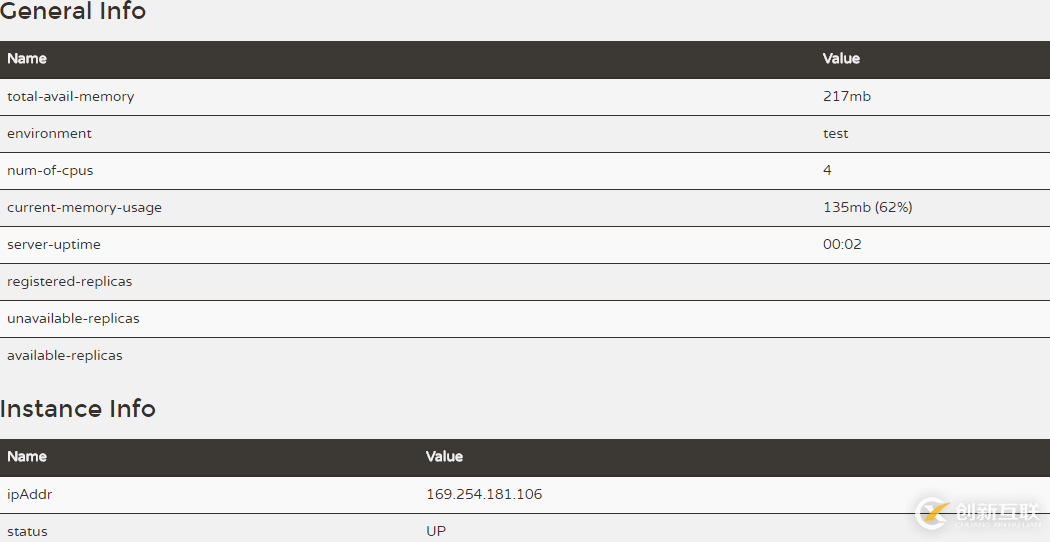Screen dimensions: 1050x542
Task: Click the registered-replicas row
Action: [69, 282]
